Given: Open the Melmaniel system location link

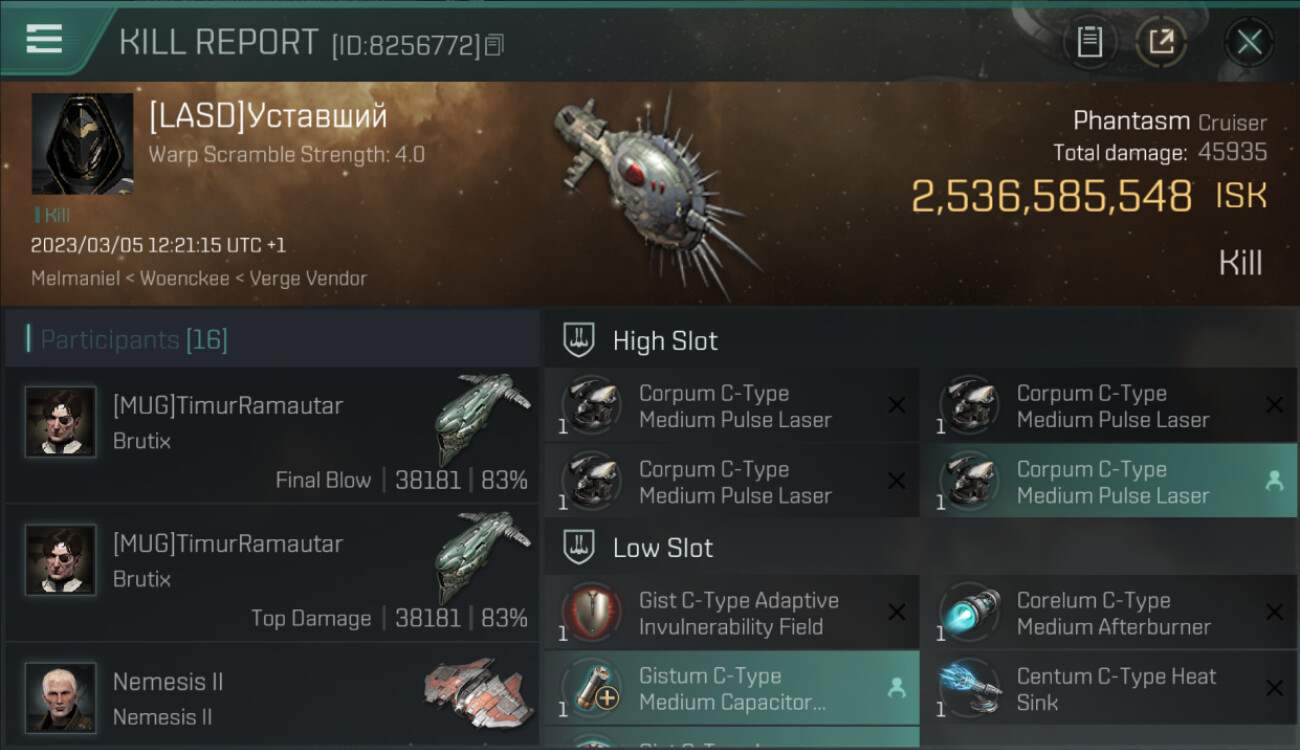Looking at the screenshot, I should [76, 278].
